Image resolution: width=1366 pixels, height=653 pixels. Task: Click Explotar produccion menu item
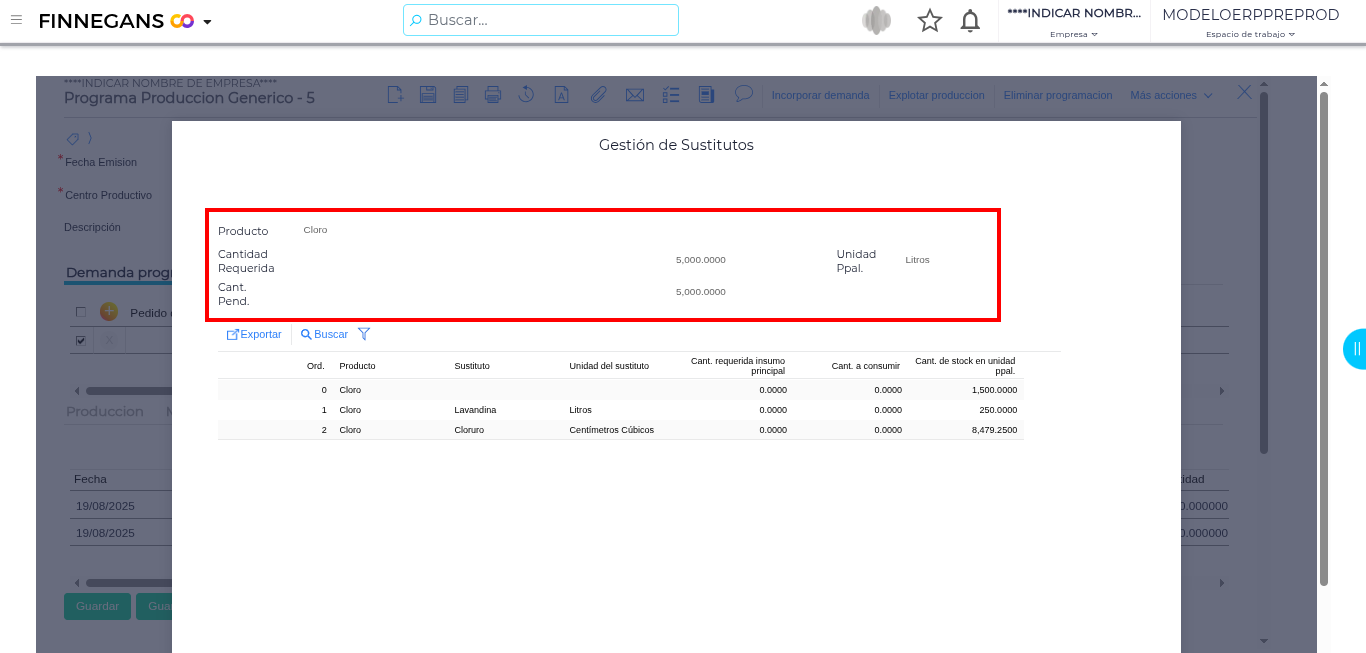point(936,95)
